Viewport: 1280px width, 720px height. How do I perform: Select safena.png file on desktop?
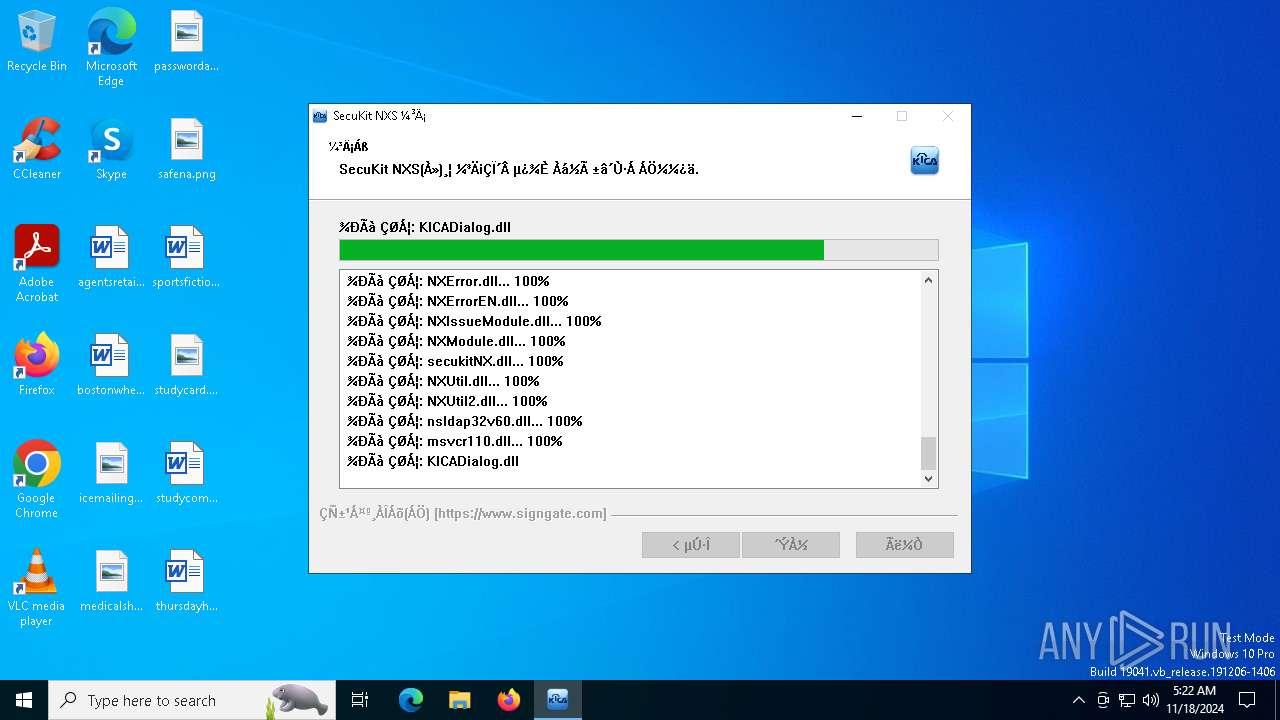186,150
